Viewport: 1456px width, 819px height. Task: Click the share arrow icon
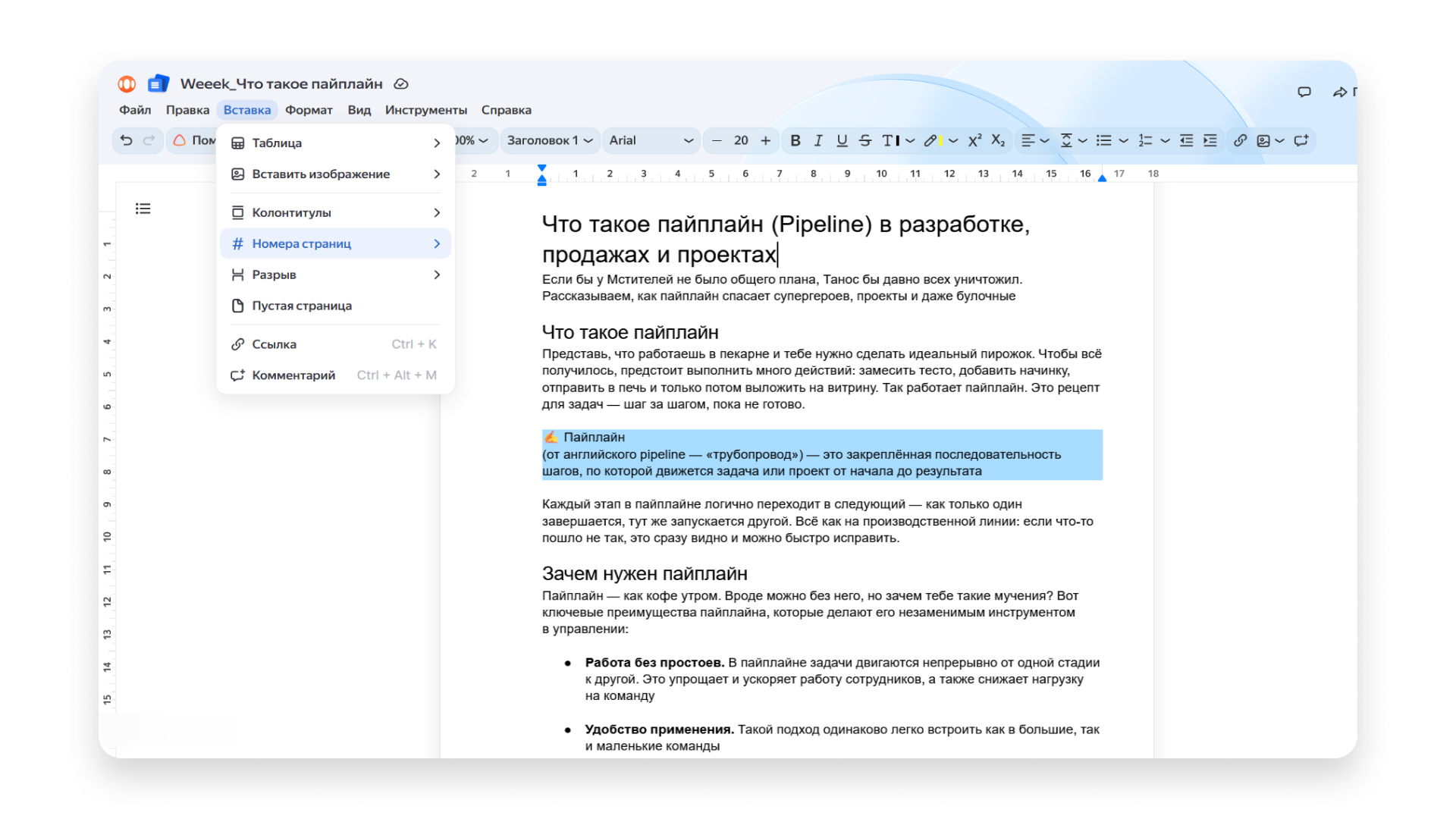pos(1340,92)
